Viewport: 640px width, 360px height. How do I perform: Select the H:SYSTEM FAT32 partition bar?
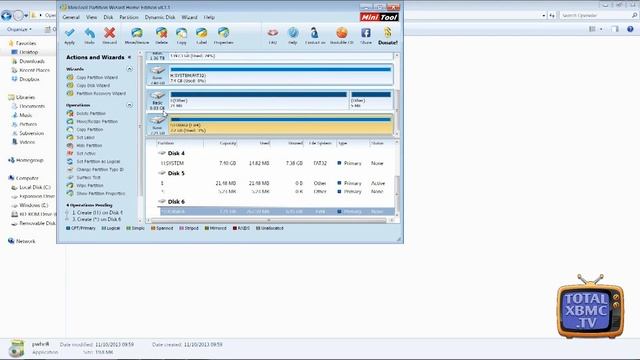pyautogui.click(x=281, y=75)
